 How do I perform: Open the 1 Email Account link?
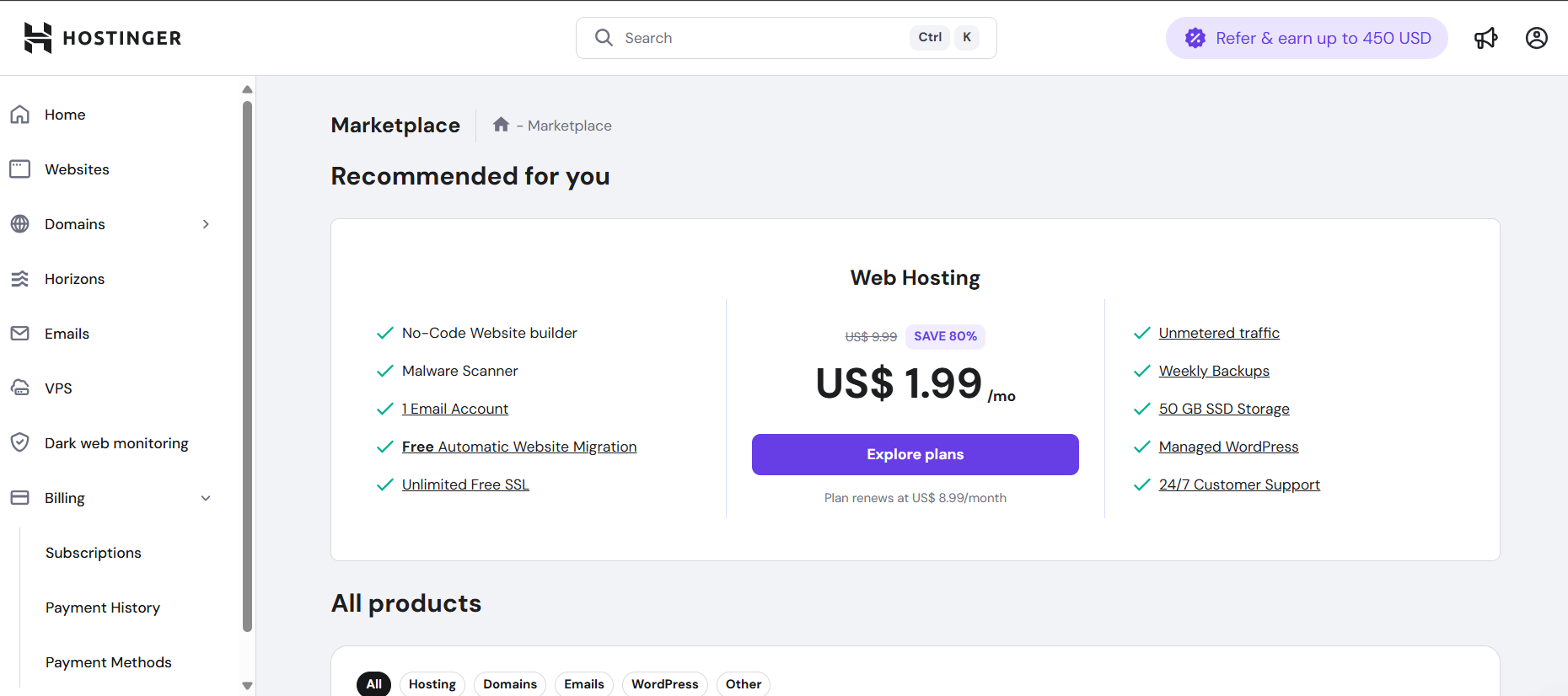pos(455,409)
